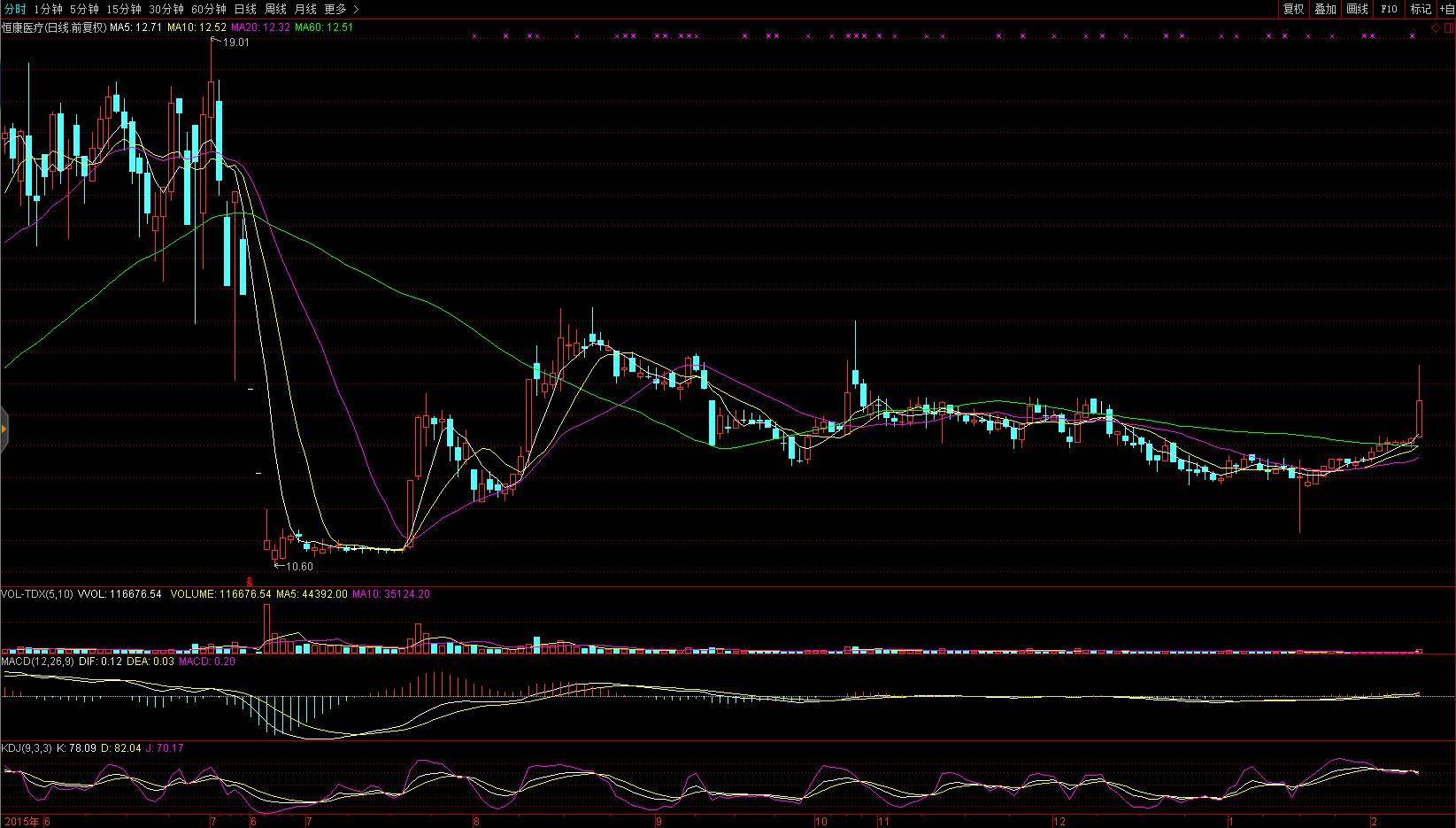The image size is (1456, 828).
Task: Click the J: 70.17 value
Action: (165, 748)
